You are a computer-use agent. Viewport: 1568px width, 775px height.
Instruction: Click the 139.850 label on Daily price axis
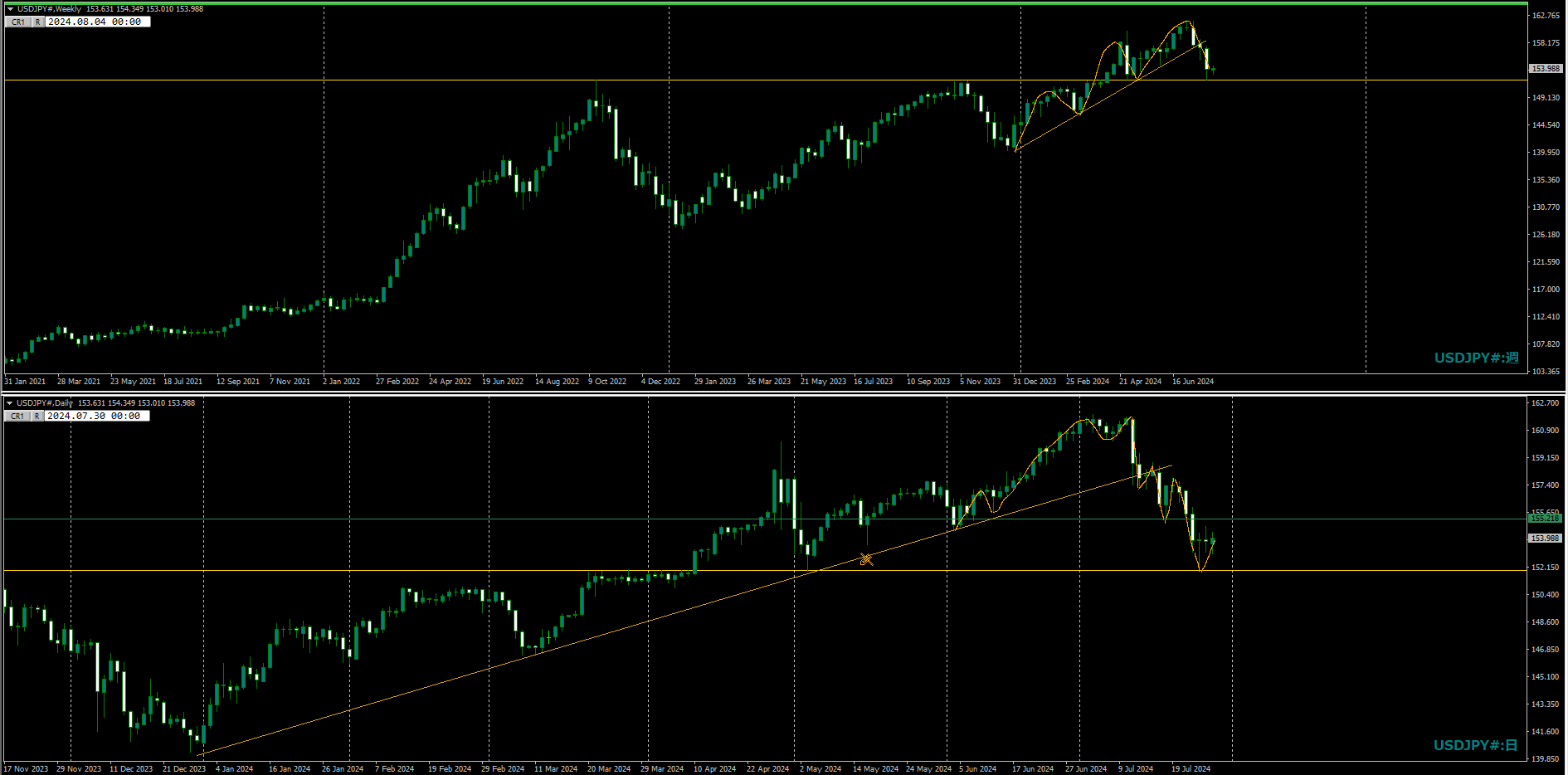[x=1546, y=759]
